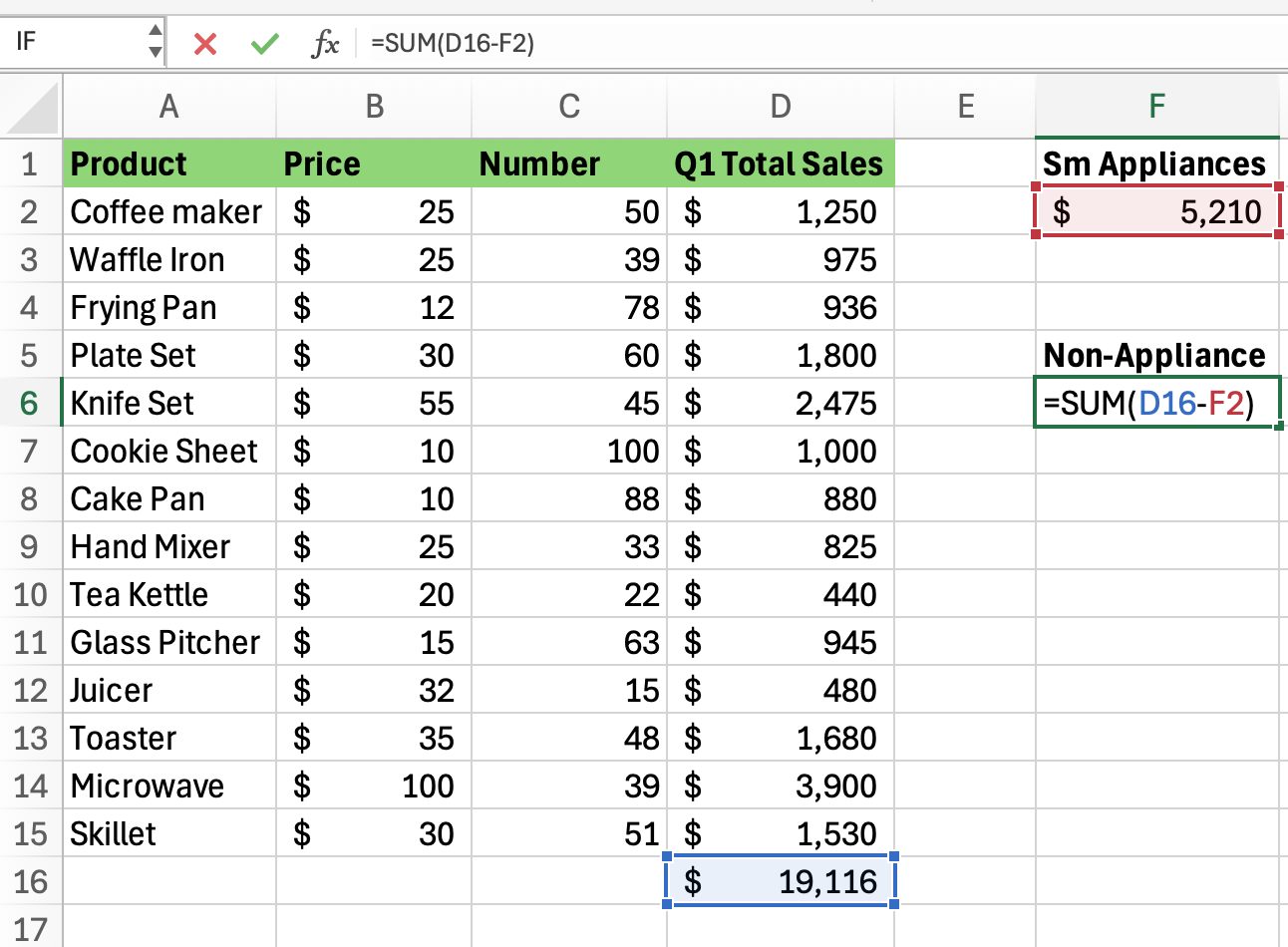Viewport: 1288px width, 947px height.
Task: Click the Non-Appliance label cell
Action: (x=1156, y=355)
